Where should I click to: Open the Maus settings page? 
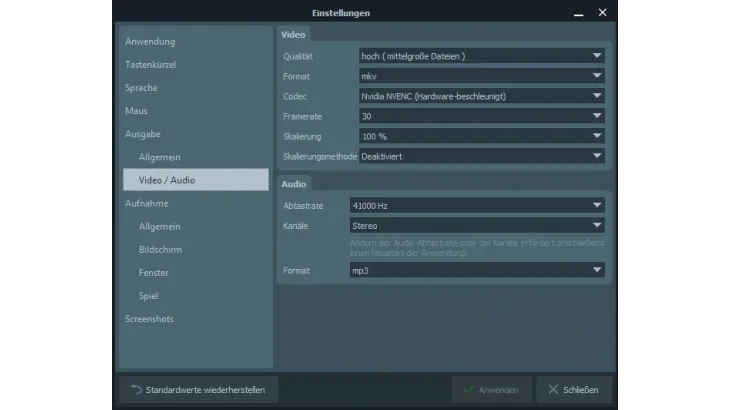tap(136, 111)
